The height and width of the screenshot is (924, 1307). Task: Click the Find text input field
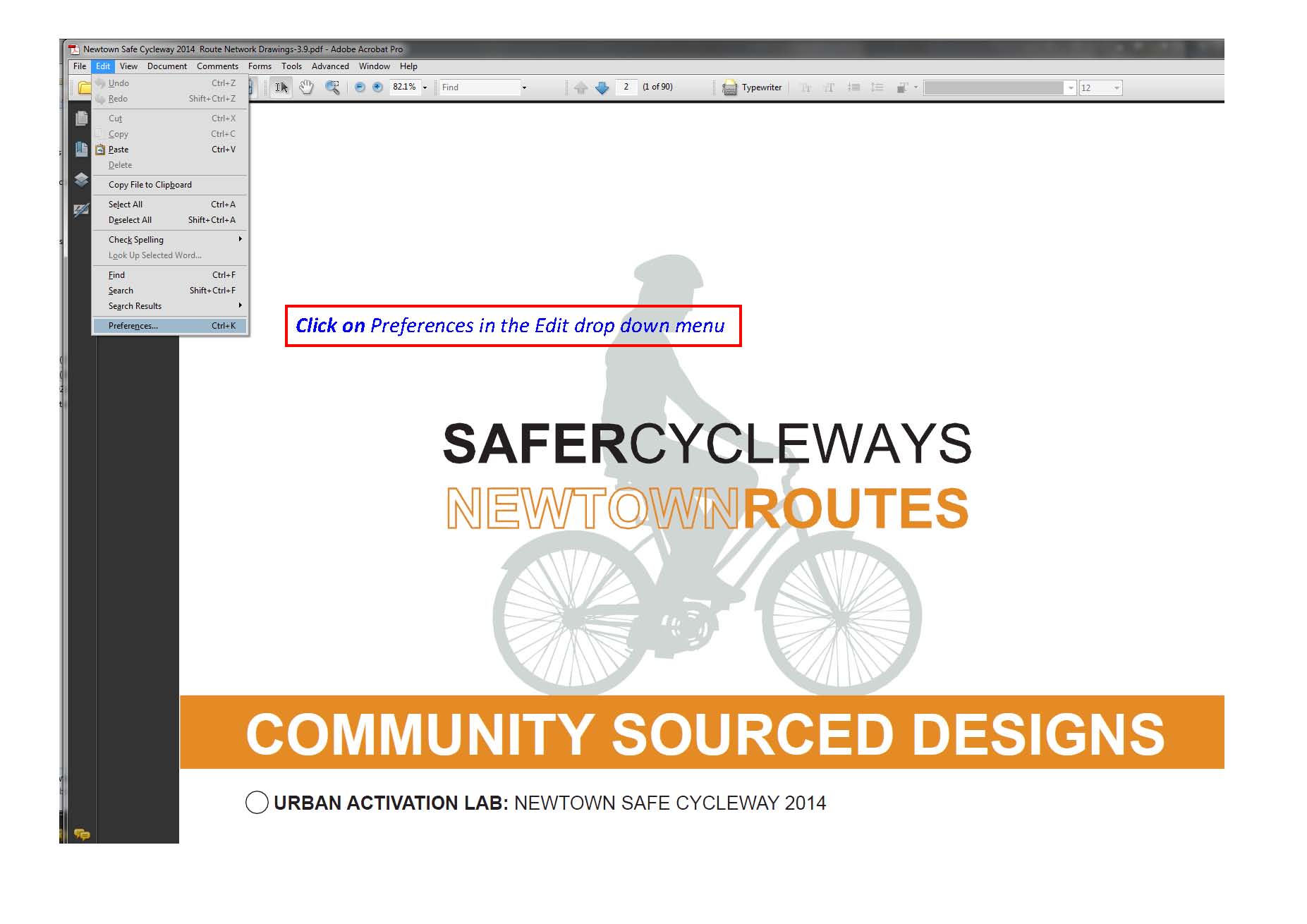coord(478,87)
